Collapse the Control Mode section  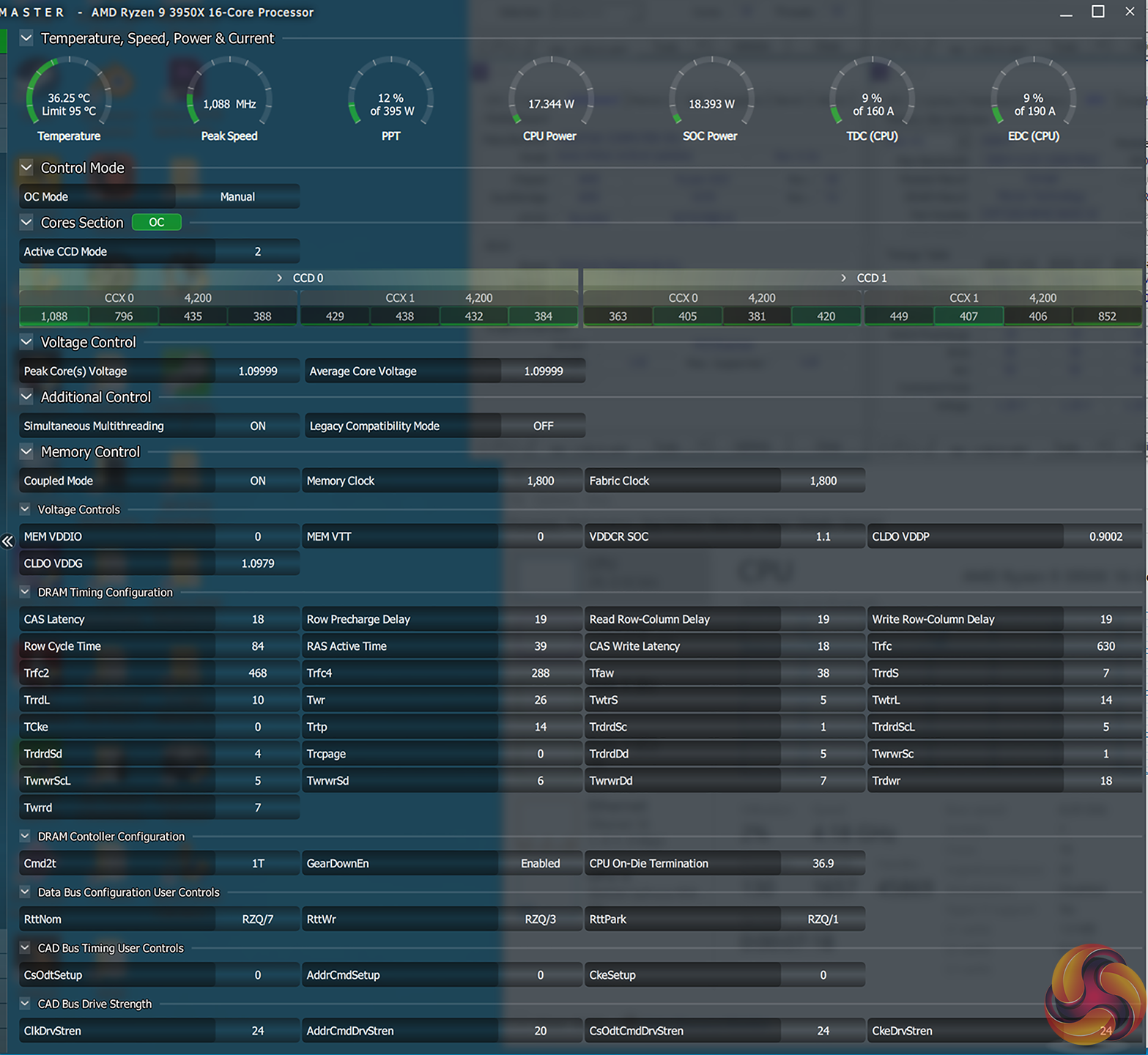pyautogui.click(x=26, y=168)
